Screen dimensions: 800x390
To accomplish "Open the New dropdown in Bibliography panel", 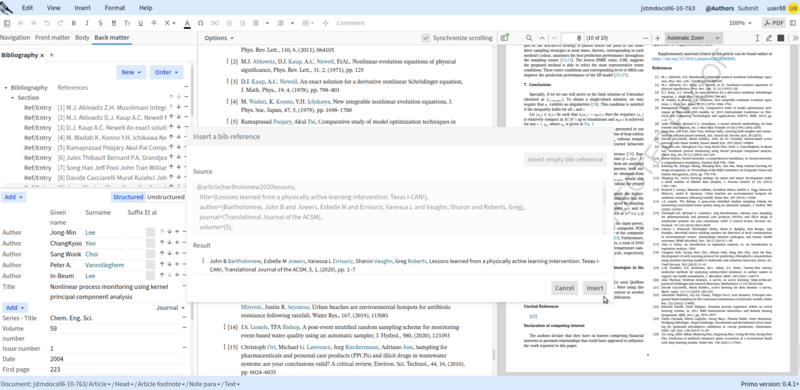I will pyautogui.click(x=131, y=72).
